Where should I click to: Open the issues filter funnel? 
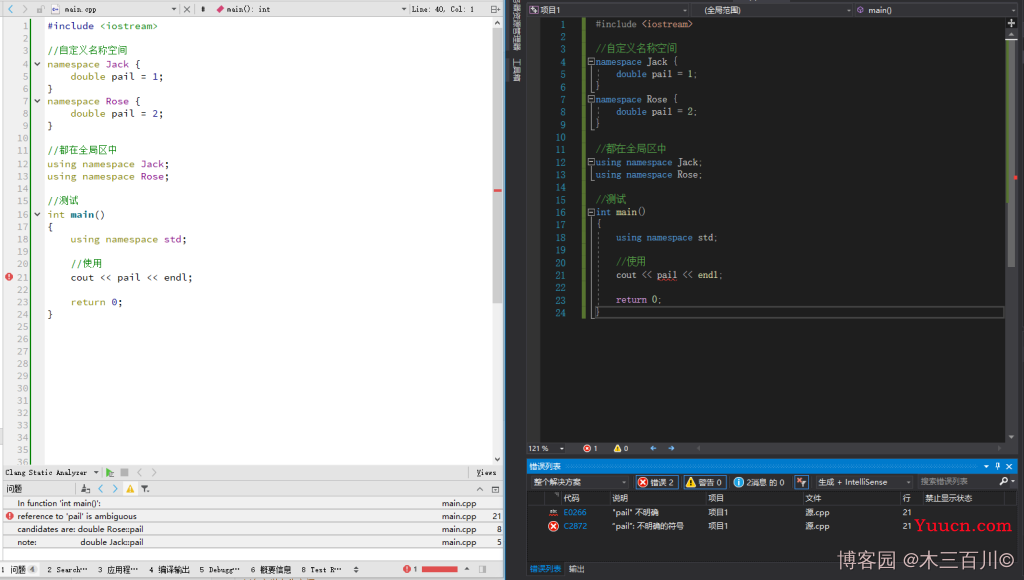(x=145, y=489)
